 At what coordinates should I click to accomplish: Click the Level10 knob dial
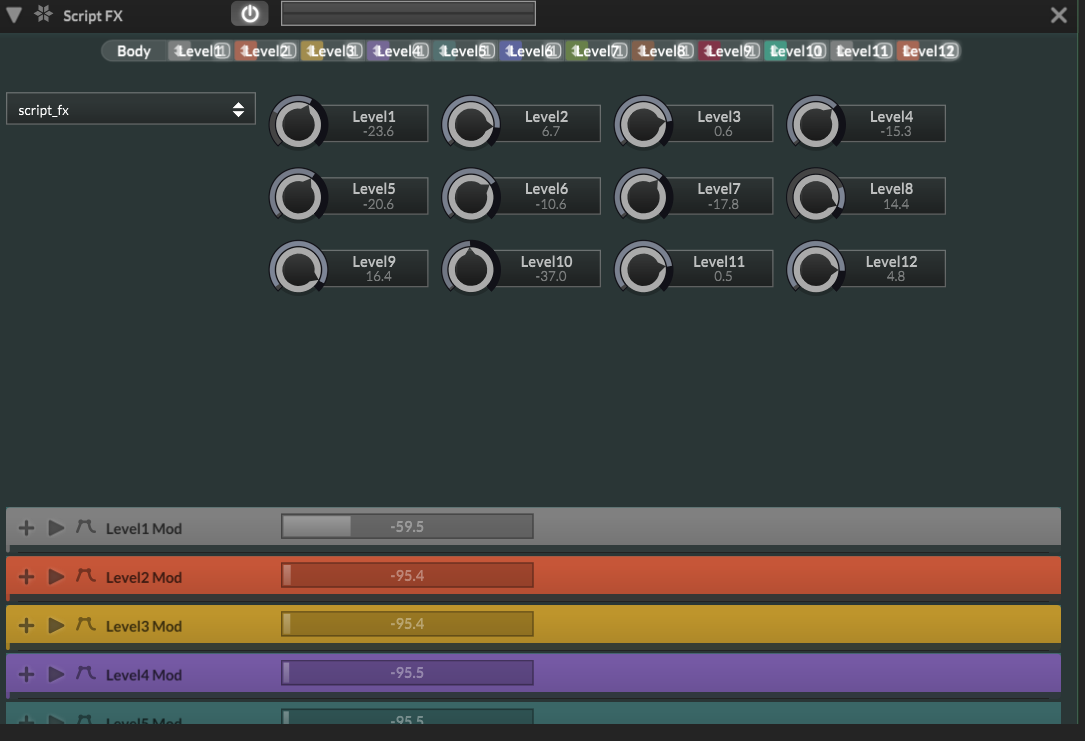[471, 268]
